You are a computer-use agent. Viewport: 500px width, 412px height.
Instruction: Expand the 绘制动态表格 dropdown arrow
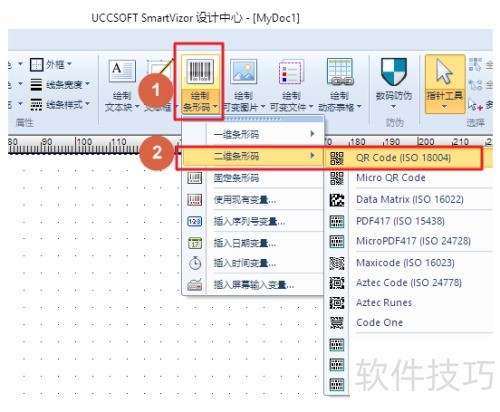(359, 107)
